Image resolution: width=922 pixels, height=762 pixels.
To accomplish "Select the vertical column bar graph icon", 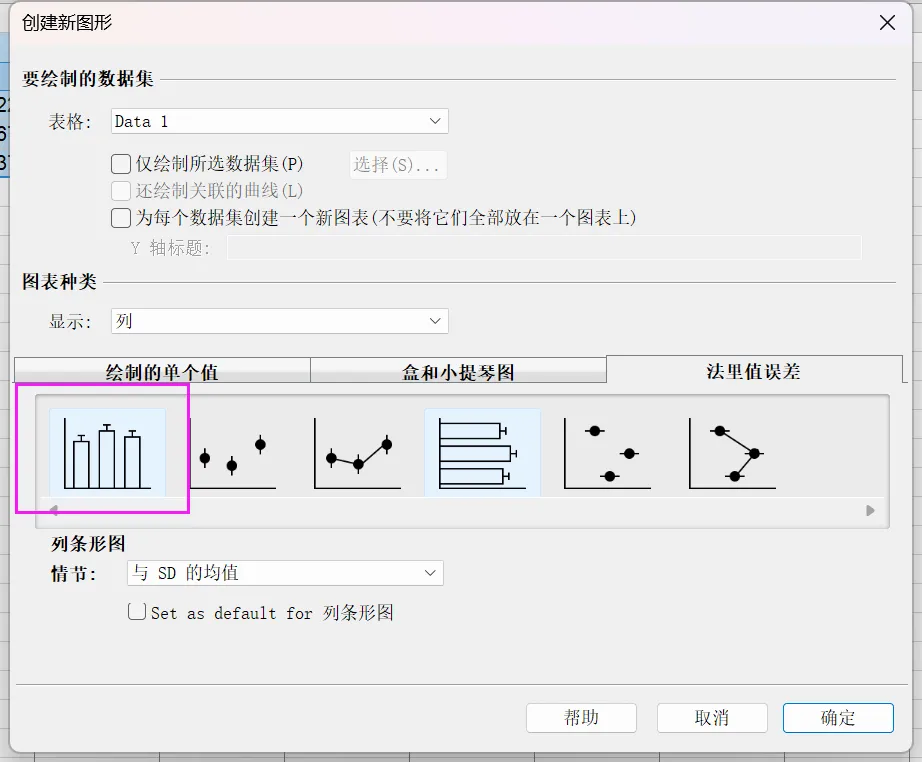I will click(x=107, y=453).
